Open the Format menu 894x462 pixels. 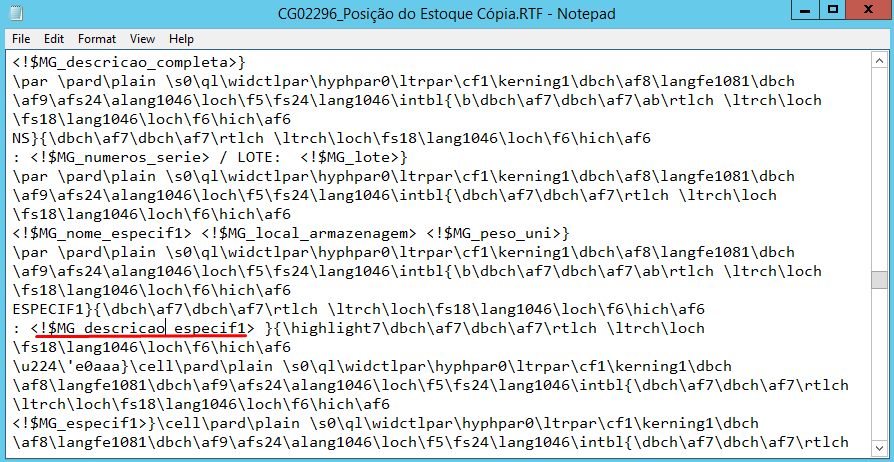(97, 39)
